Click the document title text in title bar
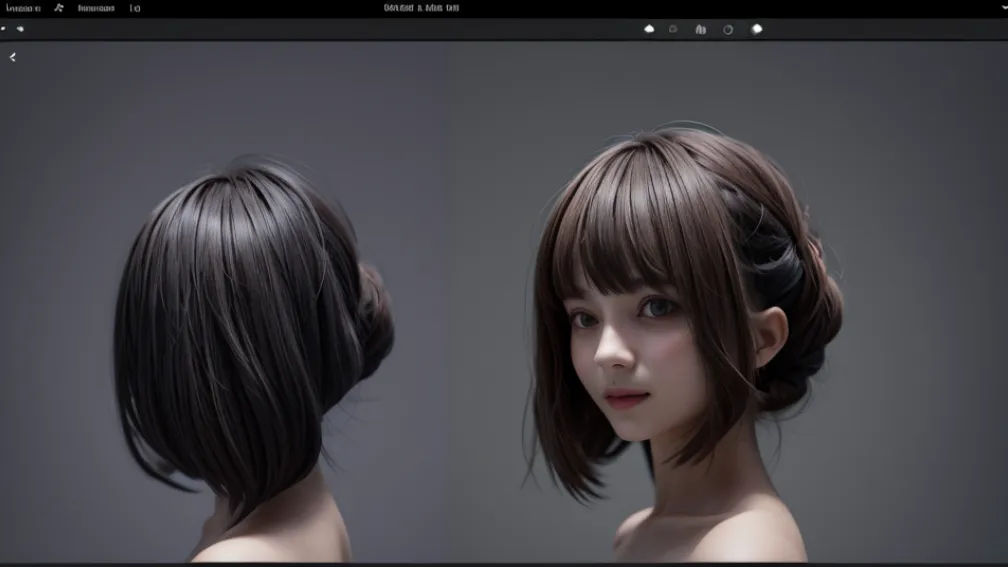This screenshot has height=567, width=1008. 421,8
